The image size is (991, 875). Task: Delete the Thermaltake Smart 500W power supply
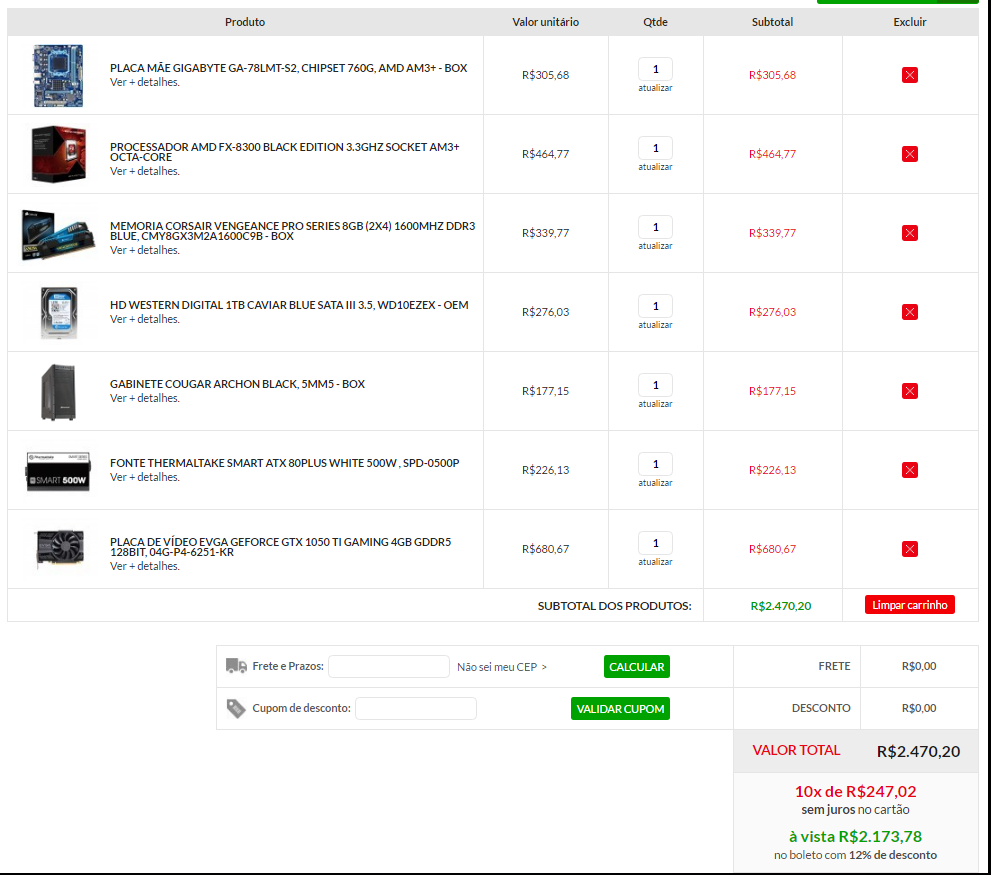tap(909, 470)
